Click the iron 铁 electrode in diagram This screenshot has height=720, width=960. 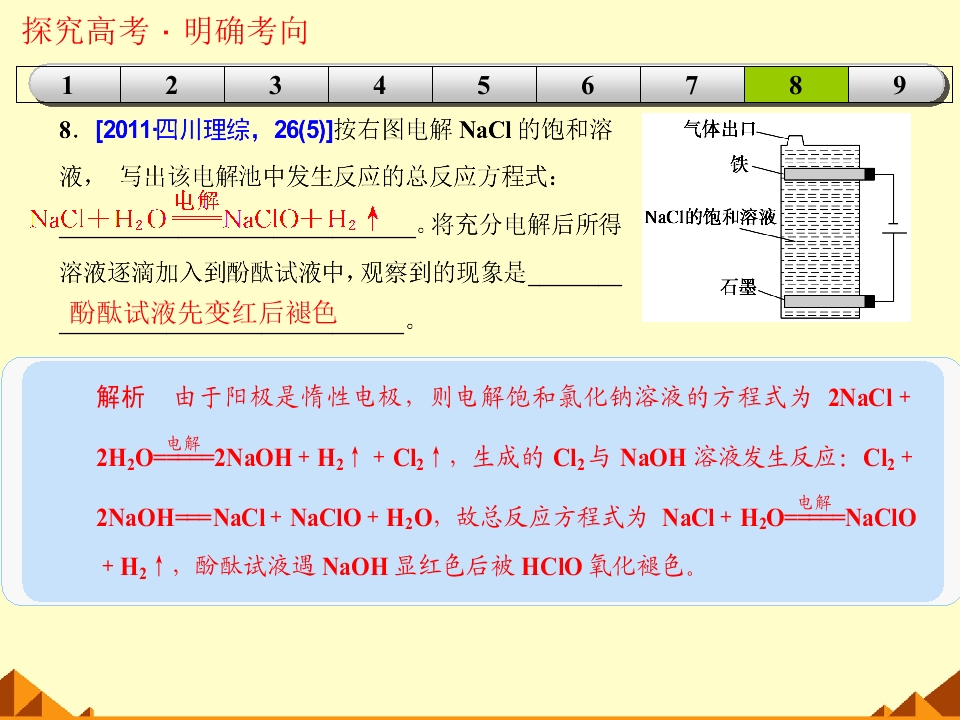click(x=829, y=174)
